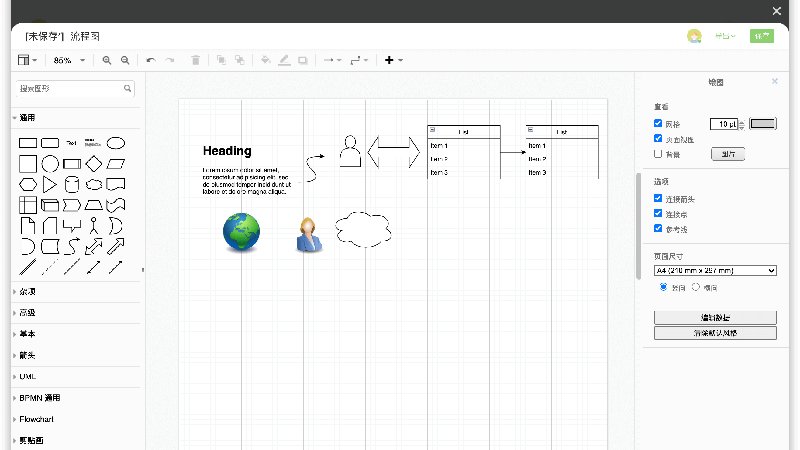Choose the triangle shape

49,184
